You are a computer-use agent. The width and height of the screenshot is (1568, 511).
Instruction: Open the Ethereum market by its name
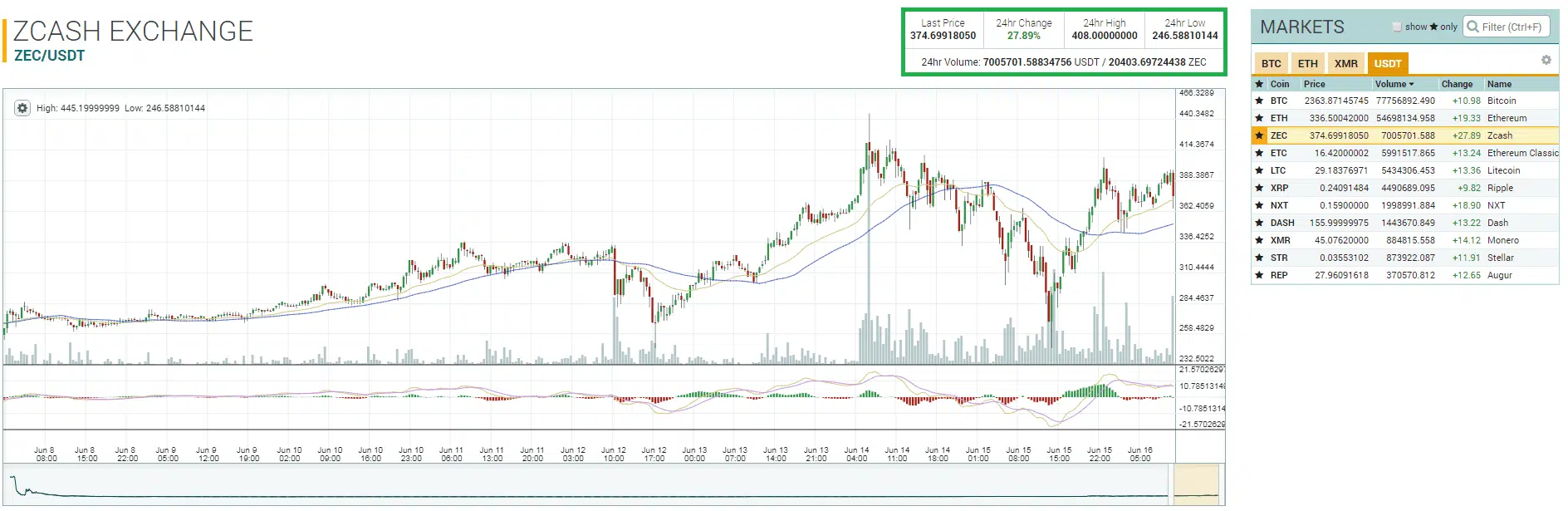coord(1507,118)
